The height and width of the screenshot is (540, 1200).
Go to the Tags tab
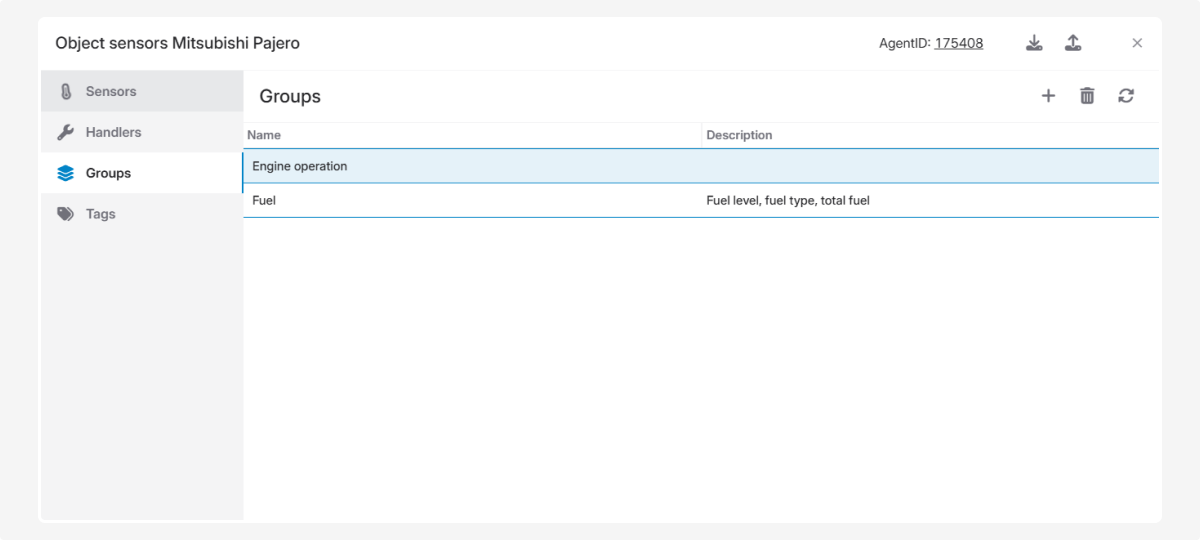click(100, 214)
